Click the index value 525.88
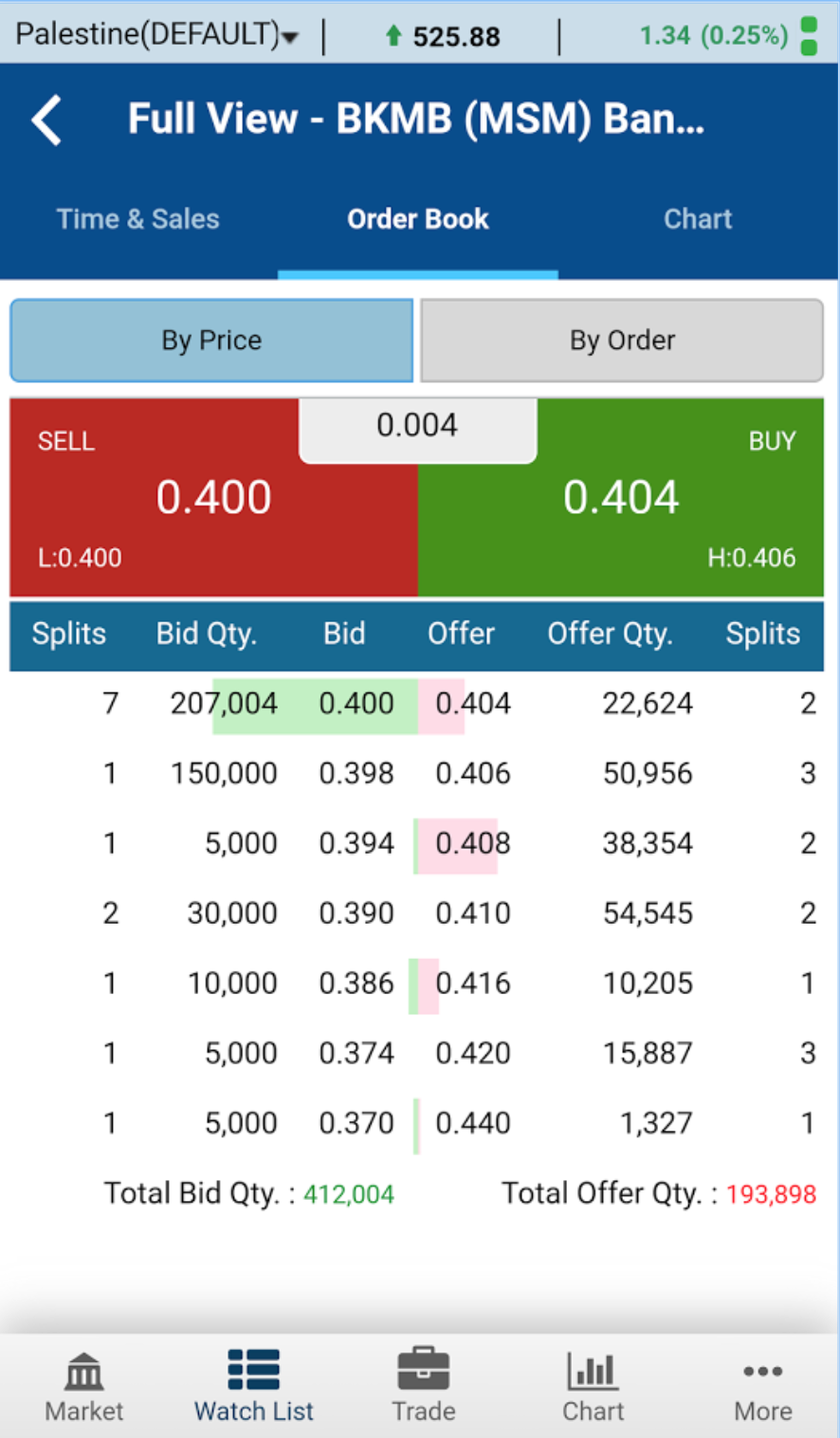 tap(456, 37)
